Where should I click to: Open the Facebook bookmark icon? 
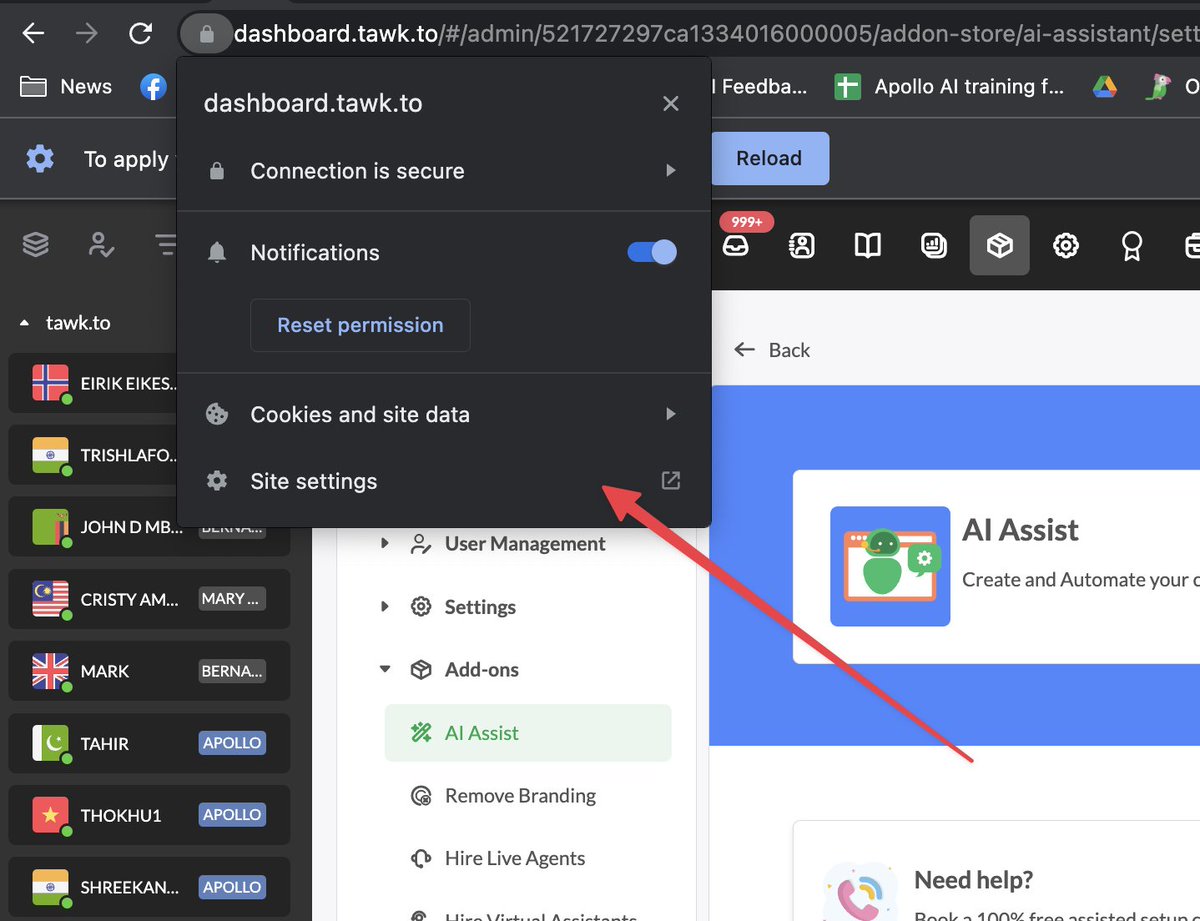coord(153,87)
